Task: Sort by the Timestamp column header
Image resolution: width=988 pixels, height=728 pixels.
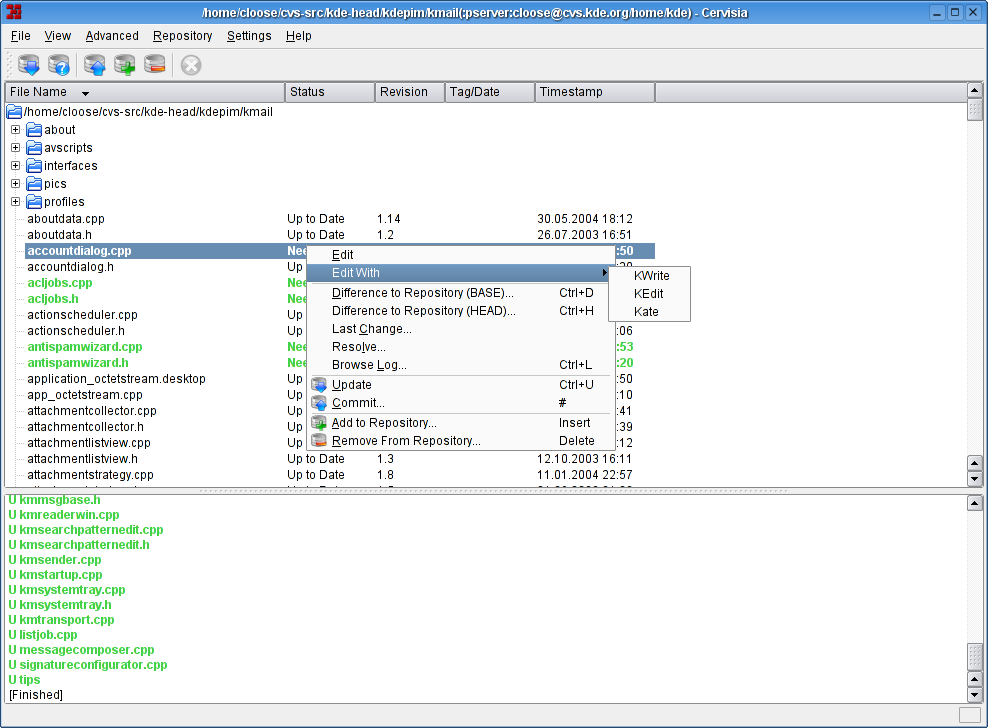Action: 594,92
